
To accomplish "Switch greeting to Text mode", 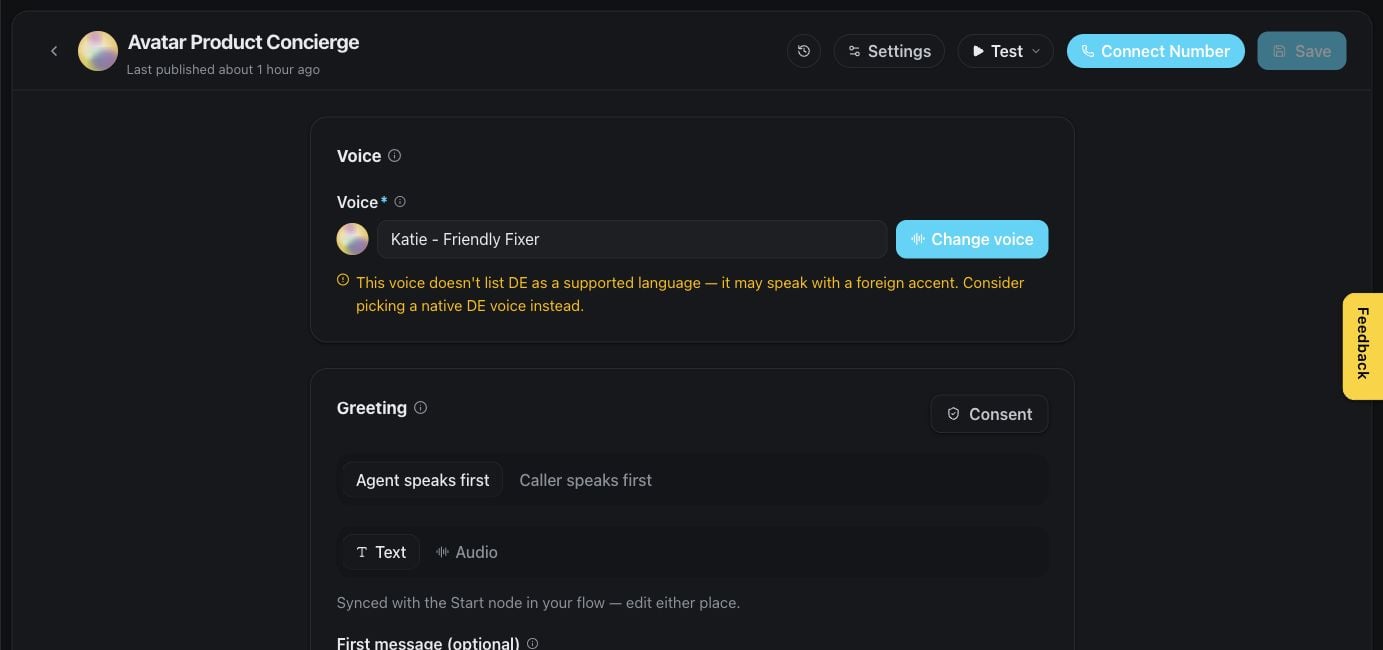I will [381, 552].
